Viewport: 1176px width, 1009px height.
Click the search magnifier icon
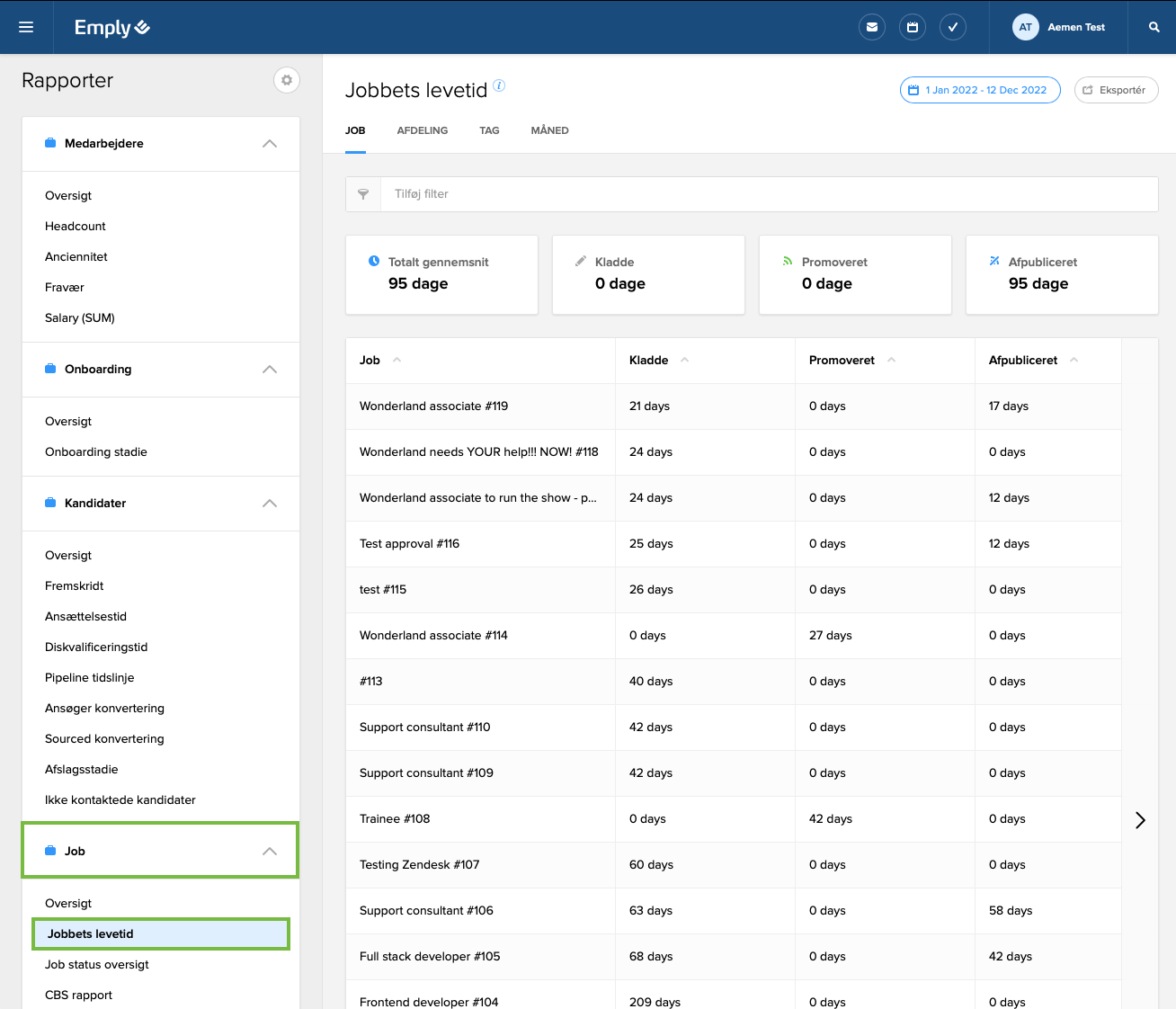1154,27
